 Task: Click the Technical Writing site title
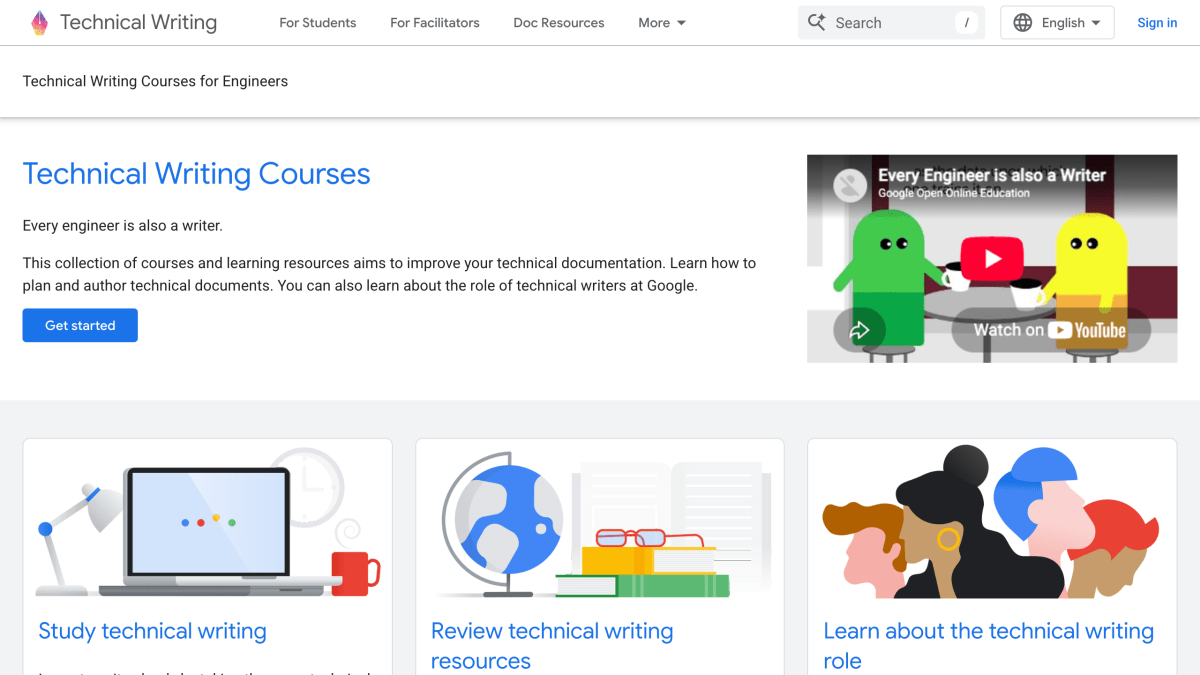[x=138, y=22]
